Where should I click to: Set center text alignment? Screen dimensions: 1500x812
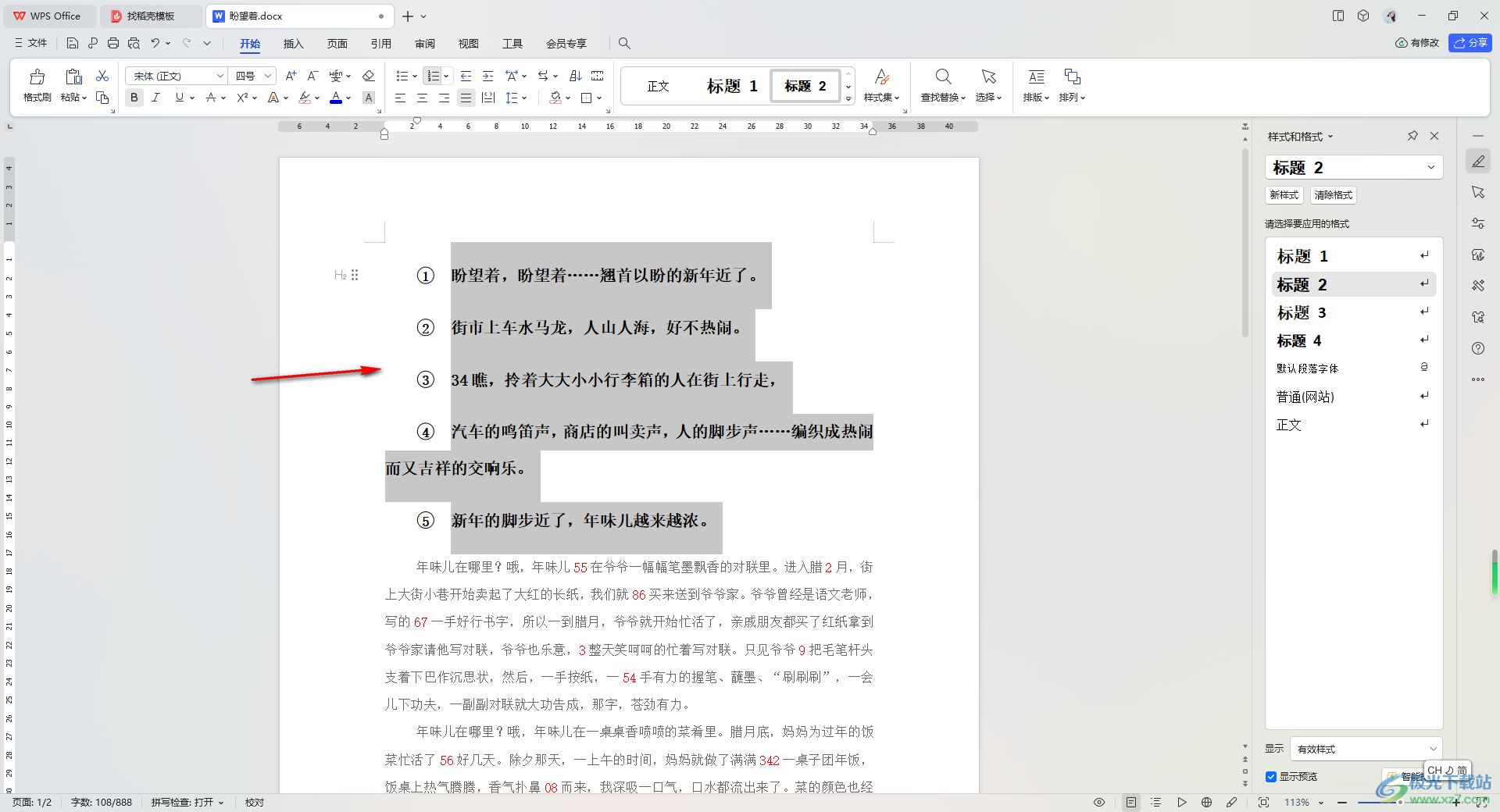422,98
